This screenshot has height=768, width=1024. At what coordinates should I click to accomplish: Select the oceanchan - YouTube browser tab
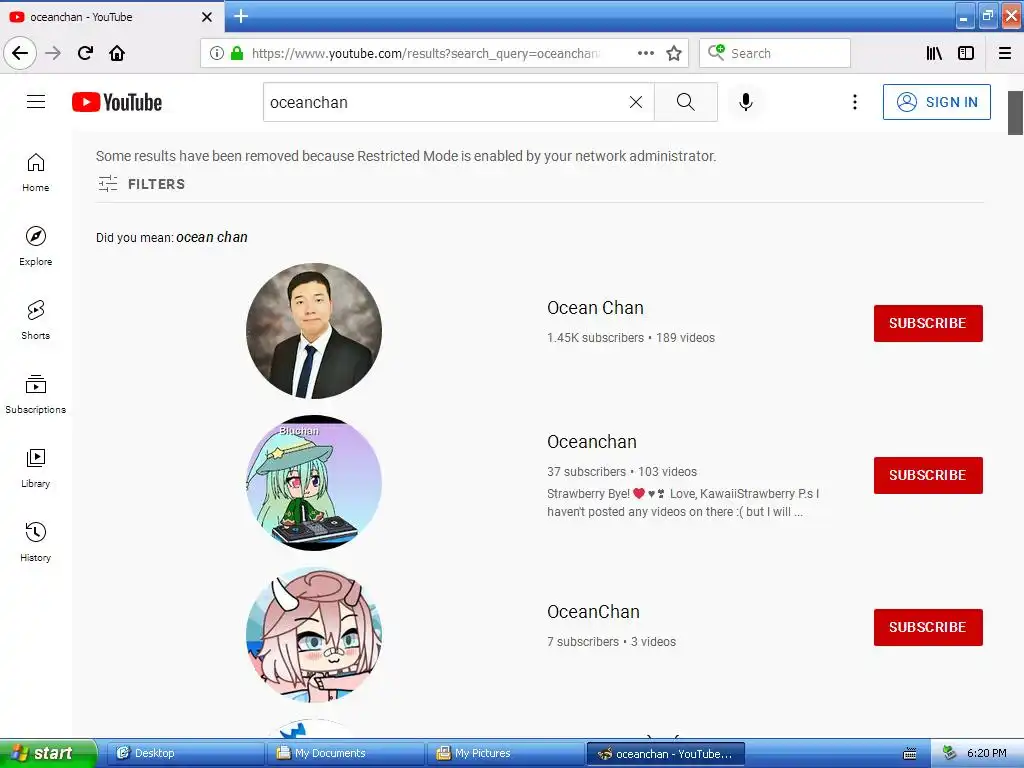(111, 17)
